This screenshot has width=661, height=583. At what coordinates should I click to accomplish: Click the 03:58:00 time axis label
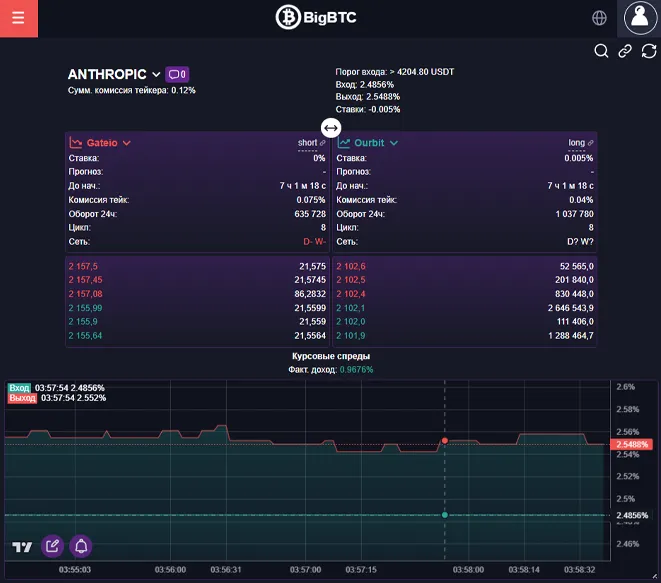pos(468,570)
